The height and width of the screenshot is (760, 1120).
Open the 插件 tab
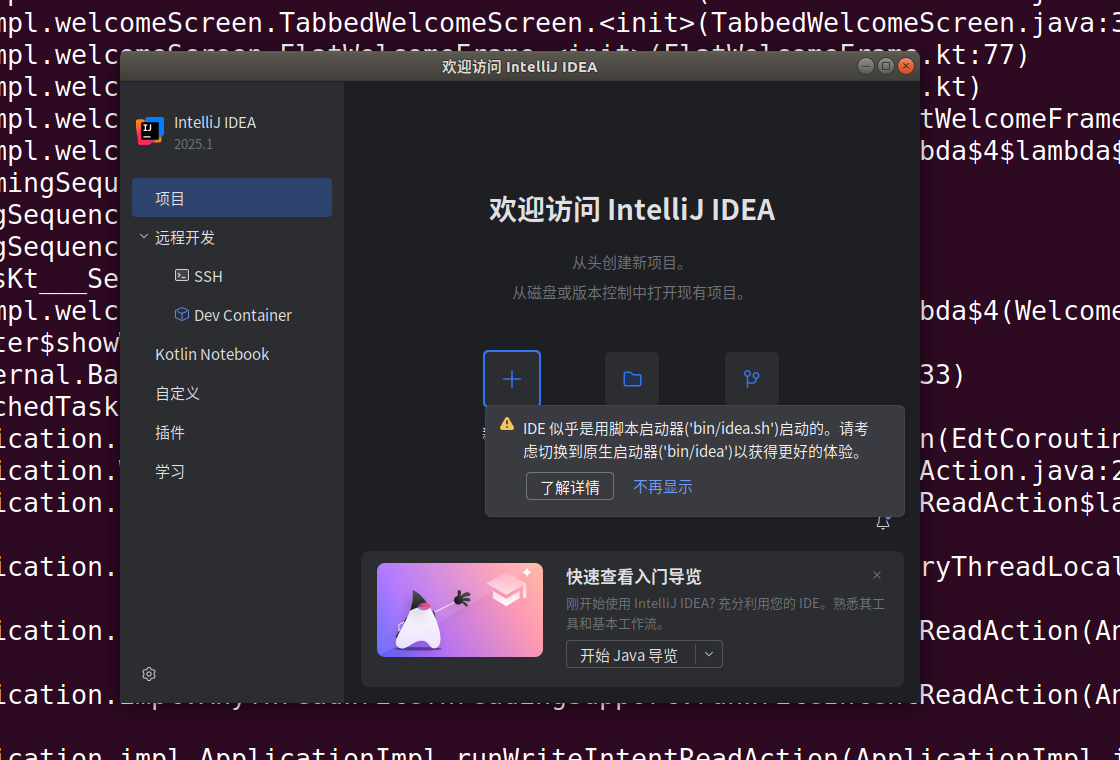click(x=170, y=433)
